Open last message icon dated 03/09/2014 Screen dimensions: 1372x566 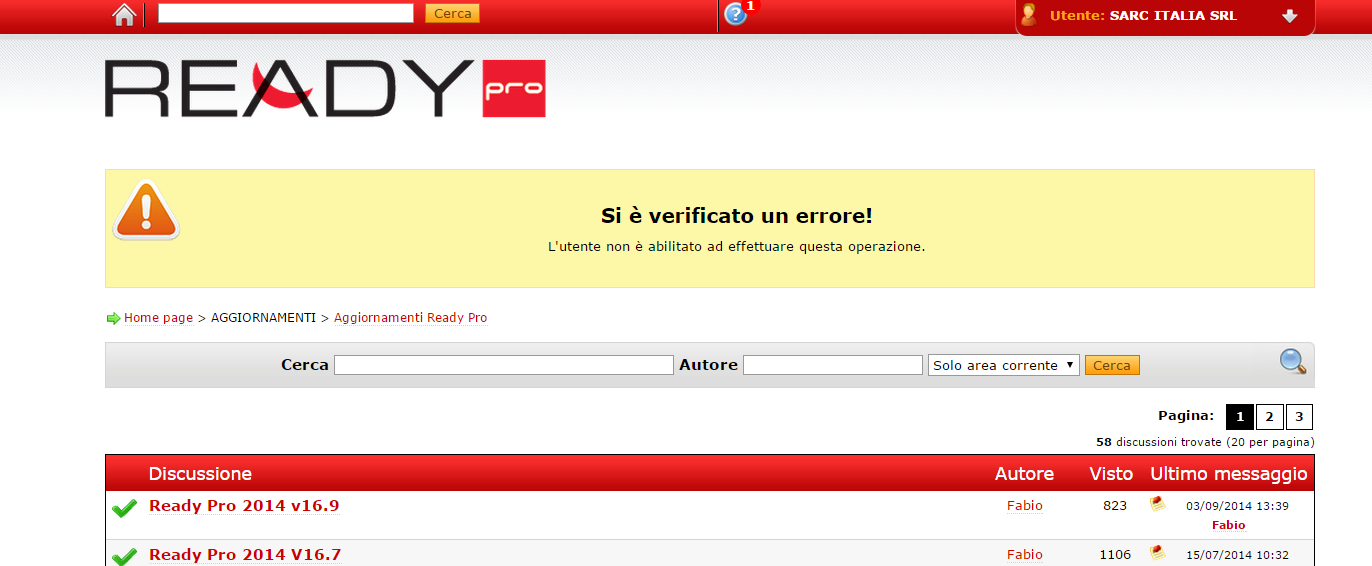click(x=1158, y=503)
